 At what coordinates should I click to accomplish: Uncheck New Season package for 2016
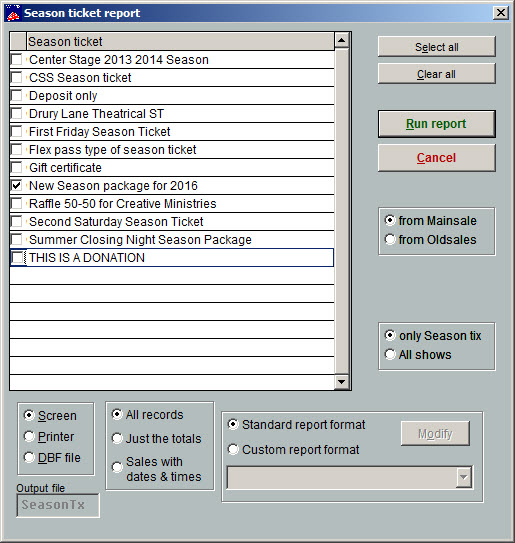[x=17, y=186]
